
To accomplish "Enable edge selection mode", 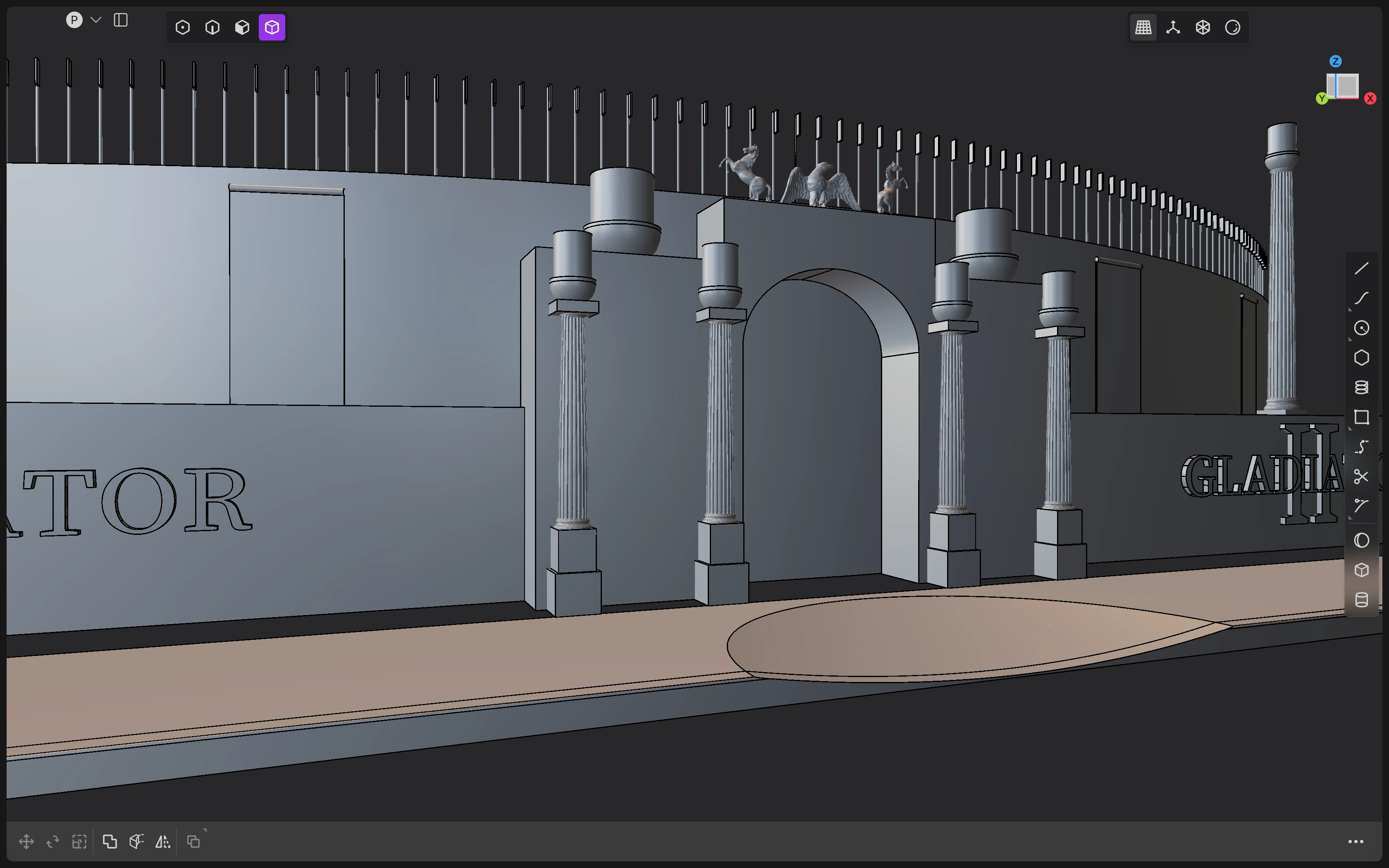I will (212, 28).
